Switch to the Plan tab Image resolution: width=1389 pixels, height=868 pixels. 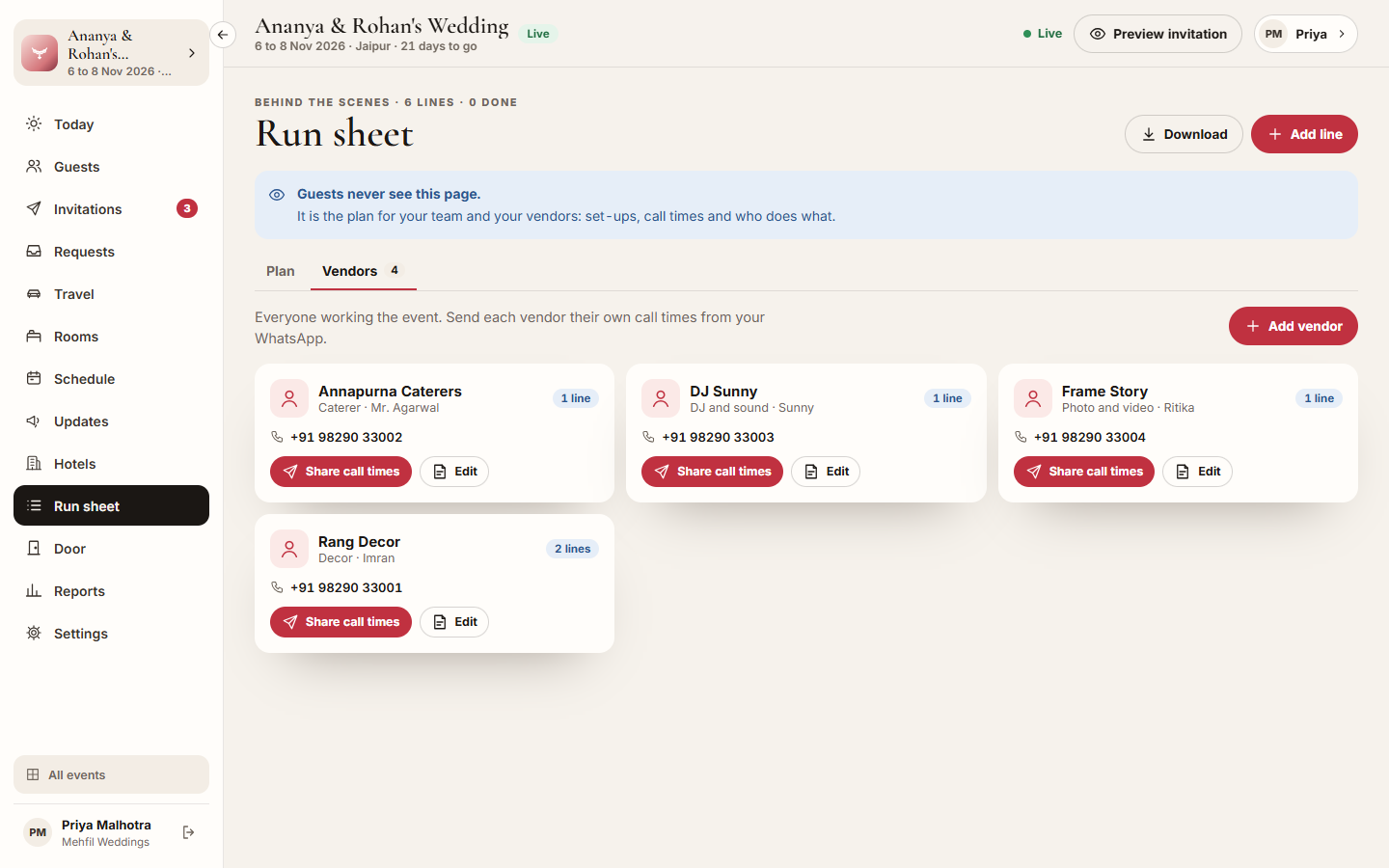pos(281,271)
